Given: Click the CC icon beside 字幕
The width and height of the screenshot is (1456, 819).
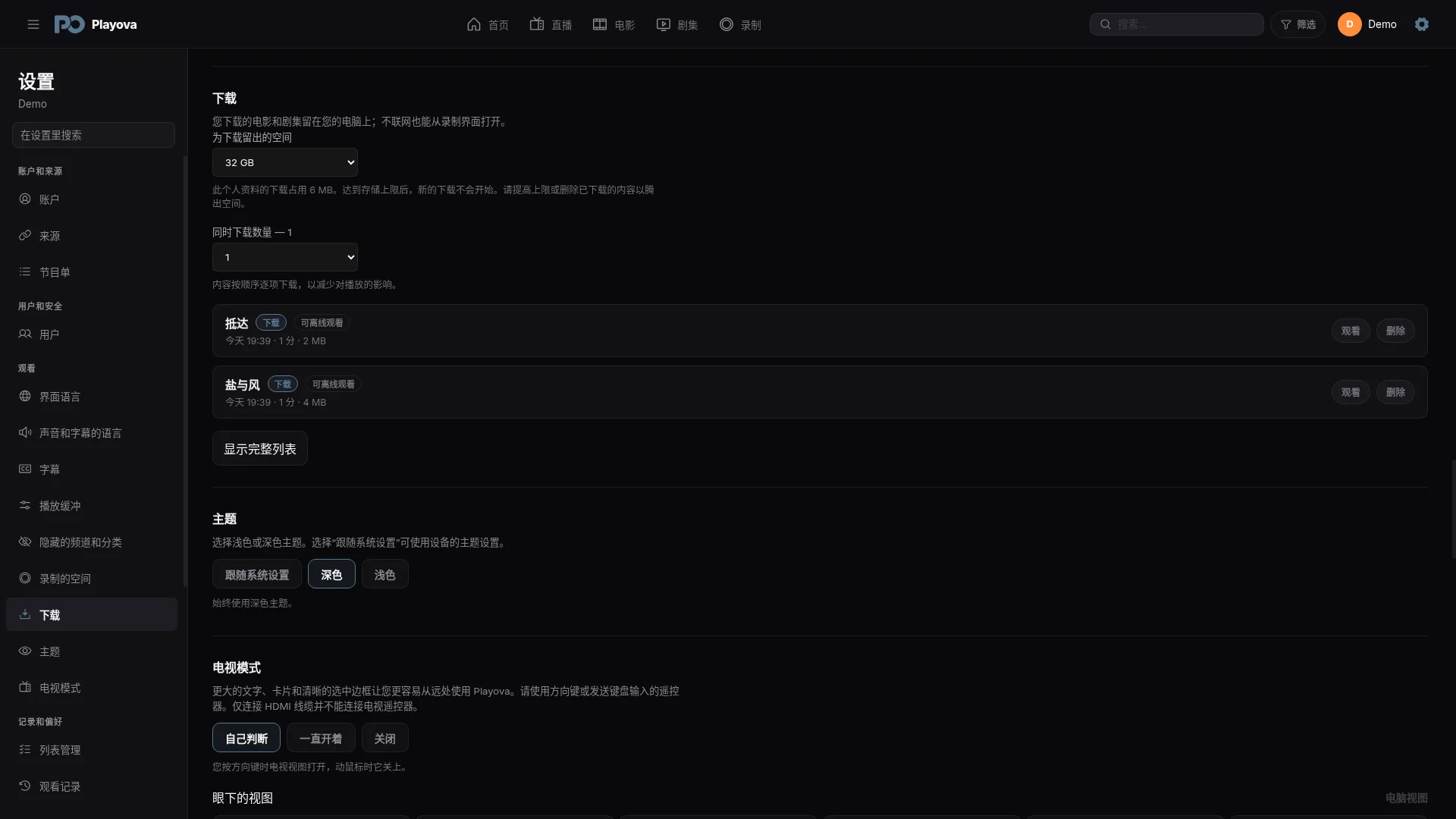Looking at the screenshot, I should (x=25, y=469).
